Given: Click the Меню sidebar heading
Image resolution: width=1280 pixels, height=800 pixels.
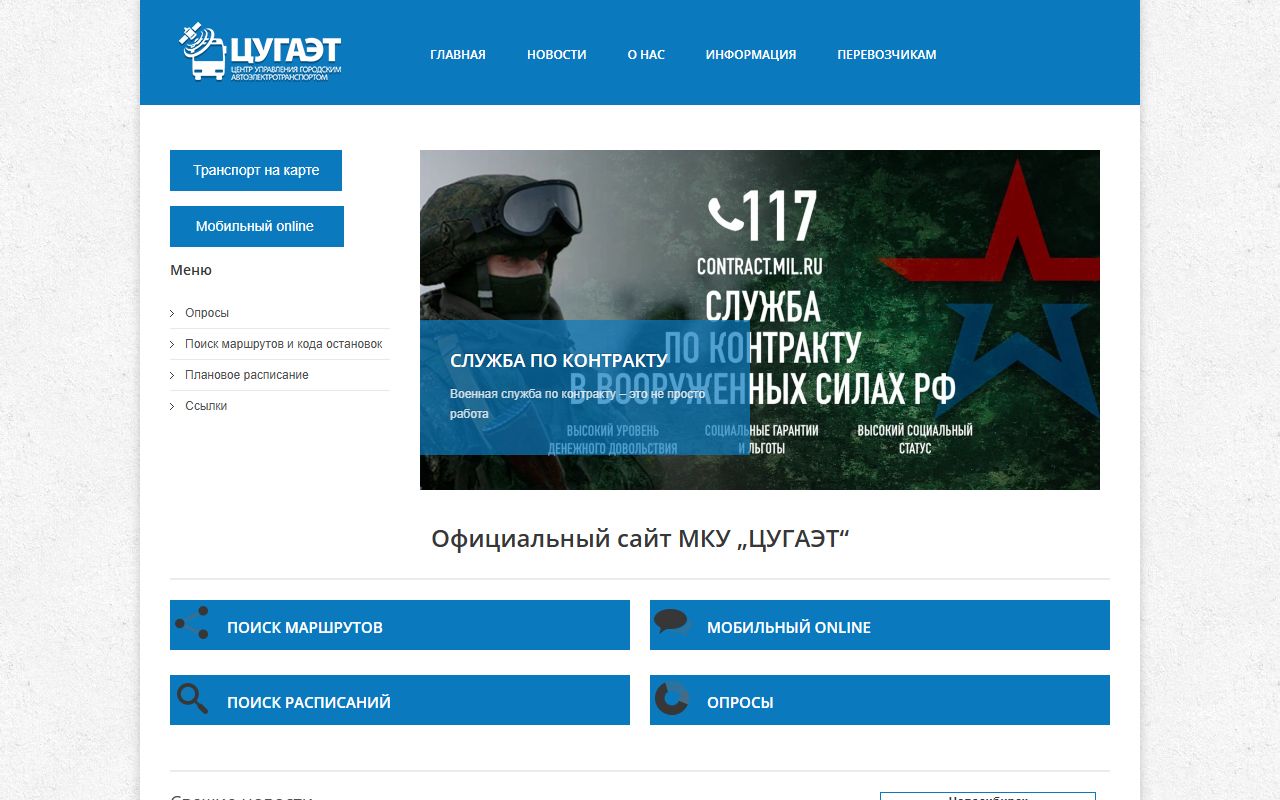Looking at the screenshot, I should (x=191, y=270).
